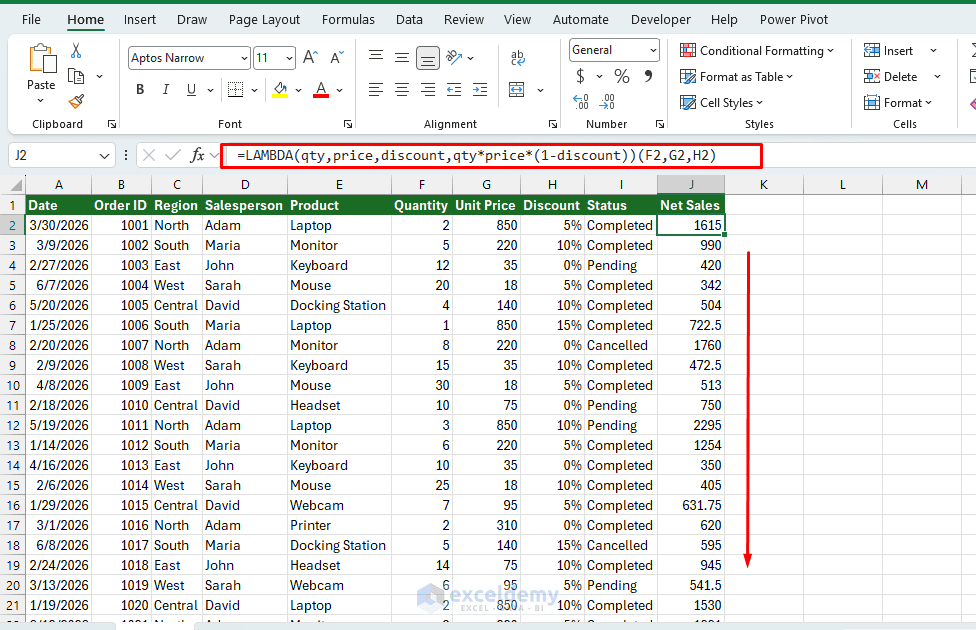
Task: Click Decrease Decimal icon
Action: (608, 101)
